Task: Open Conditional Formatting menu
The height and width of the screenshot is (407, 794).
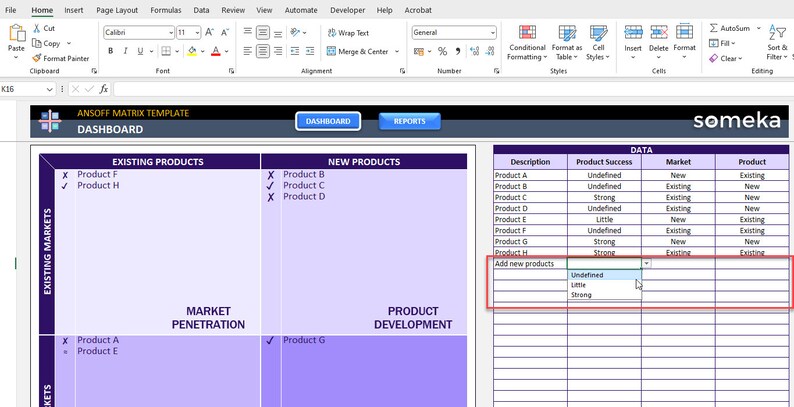Action: click(x=527, y=43)
